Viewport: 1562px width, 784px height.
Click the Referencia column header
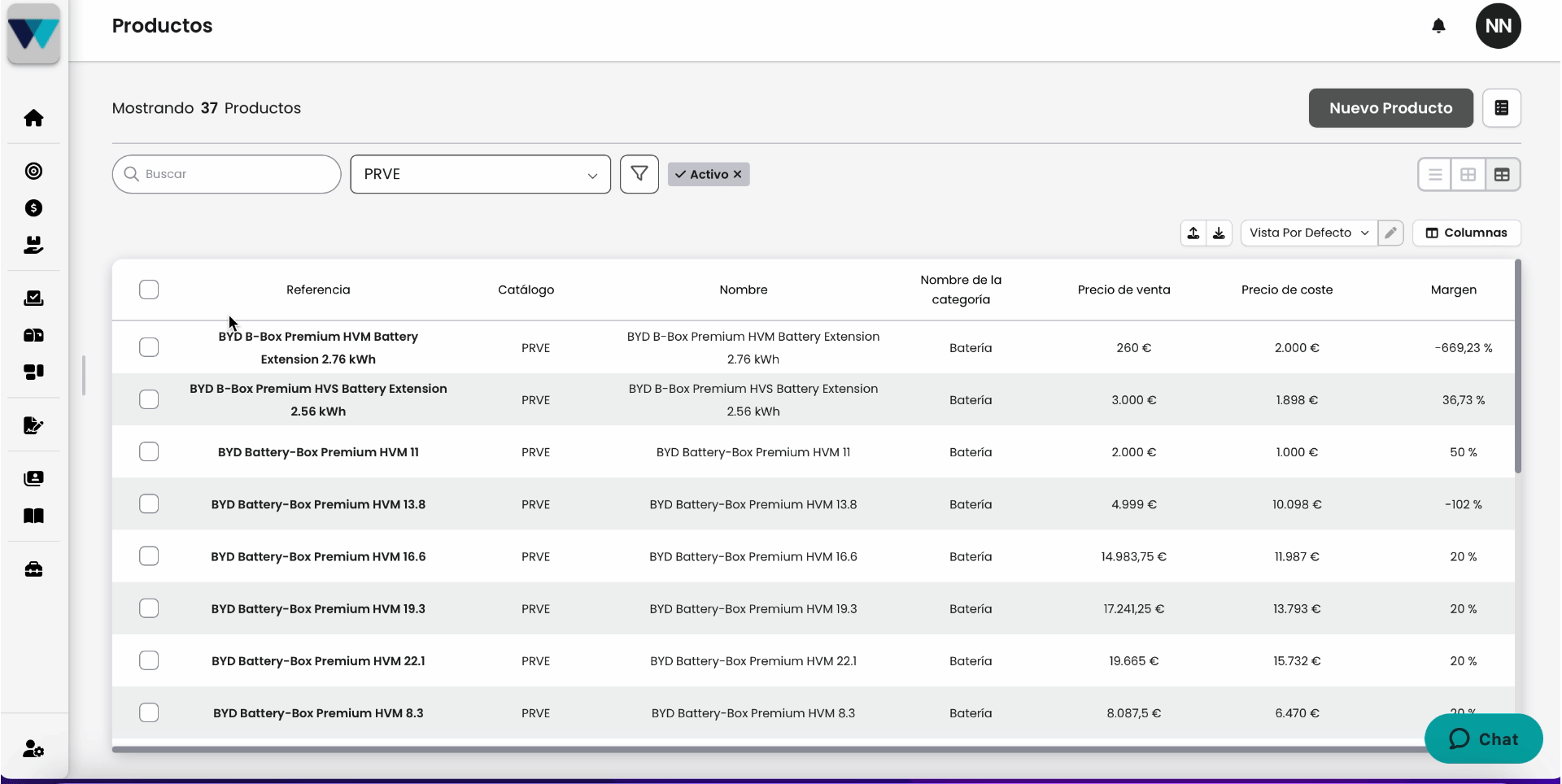click(x=318, y=290)
